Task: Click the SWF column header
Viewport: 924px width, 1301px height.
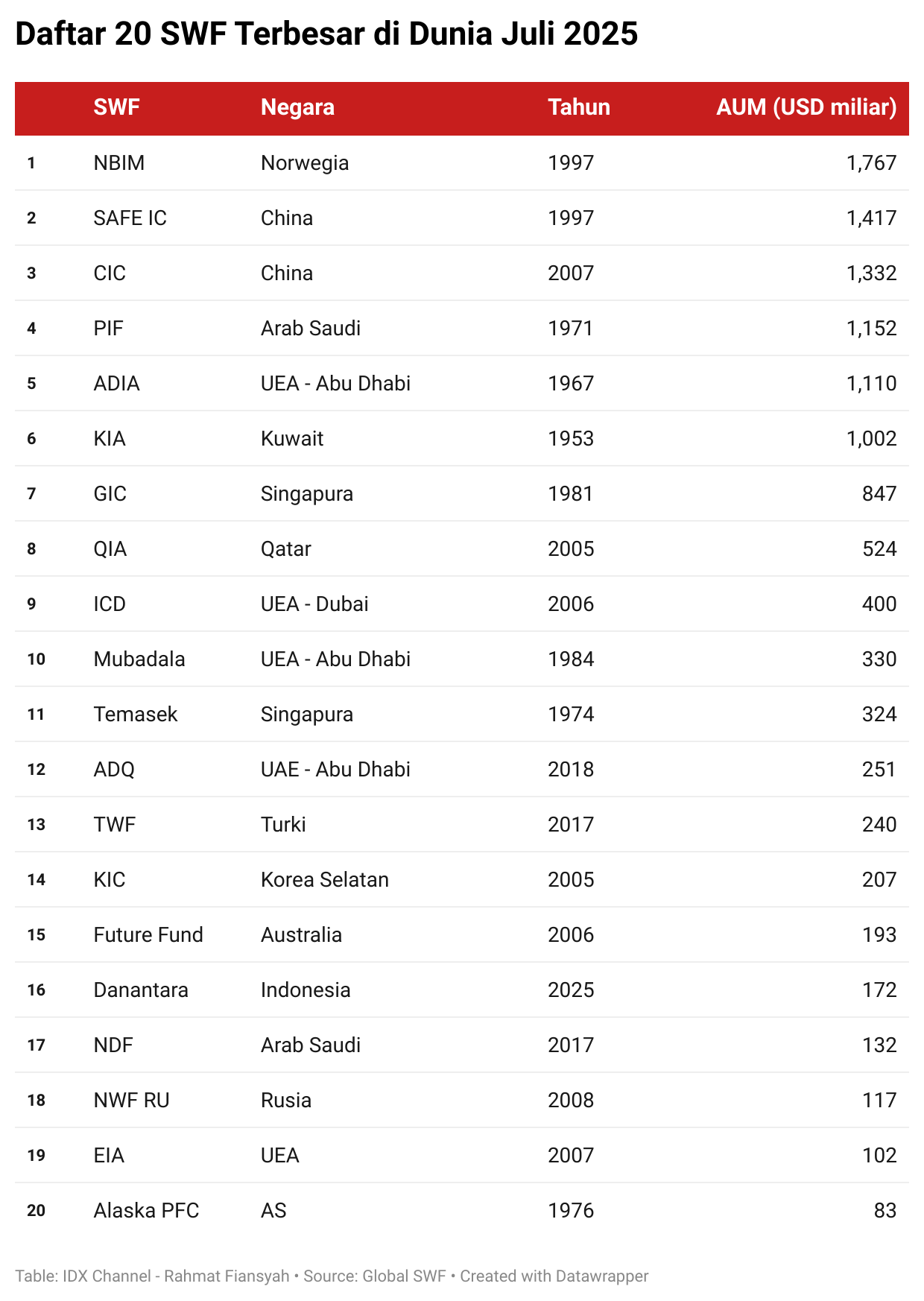Action: 116,107
